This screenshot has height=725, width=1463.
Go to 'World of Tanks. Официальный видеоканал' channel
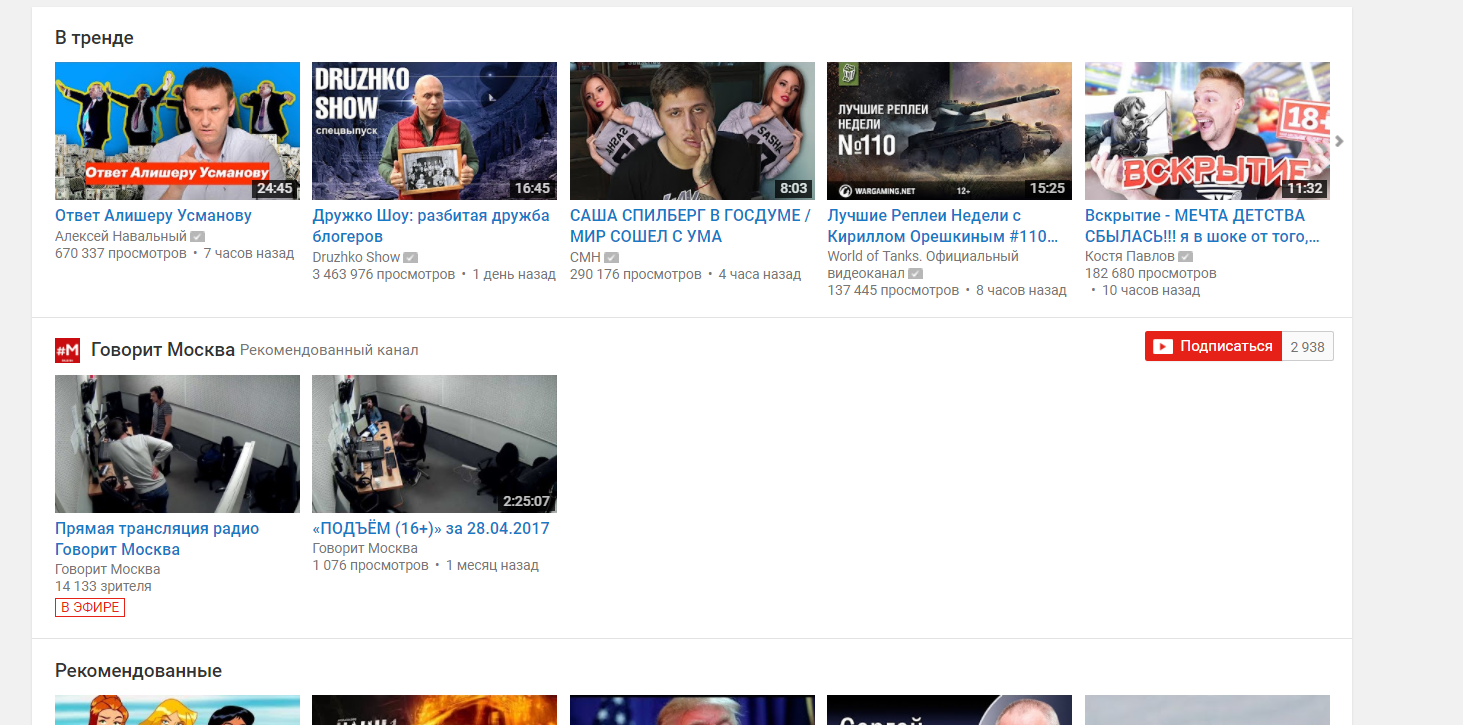pos(923,265)
